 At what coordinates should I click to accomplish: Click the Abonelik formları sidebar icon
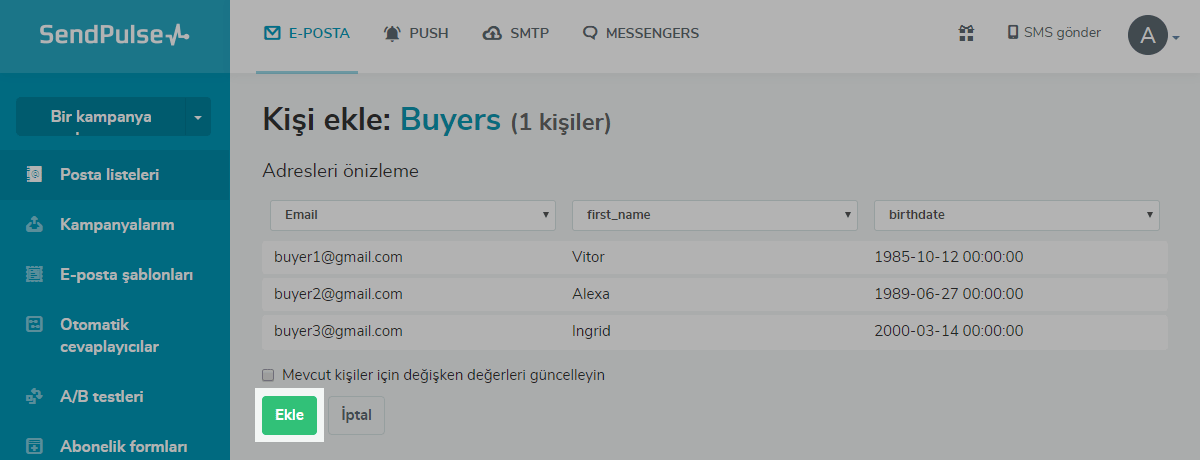click(x=34, y=446)
